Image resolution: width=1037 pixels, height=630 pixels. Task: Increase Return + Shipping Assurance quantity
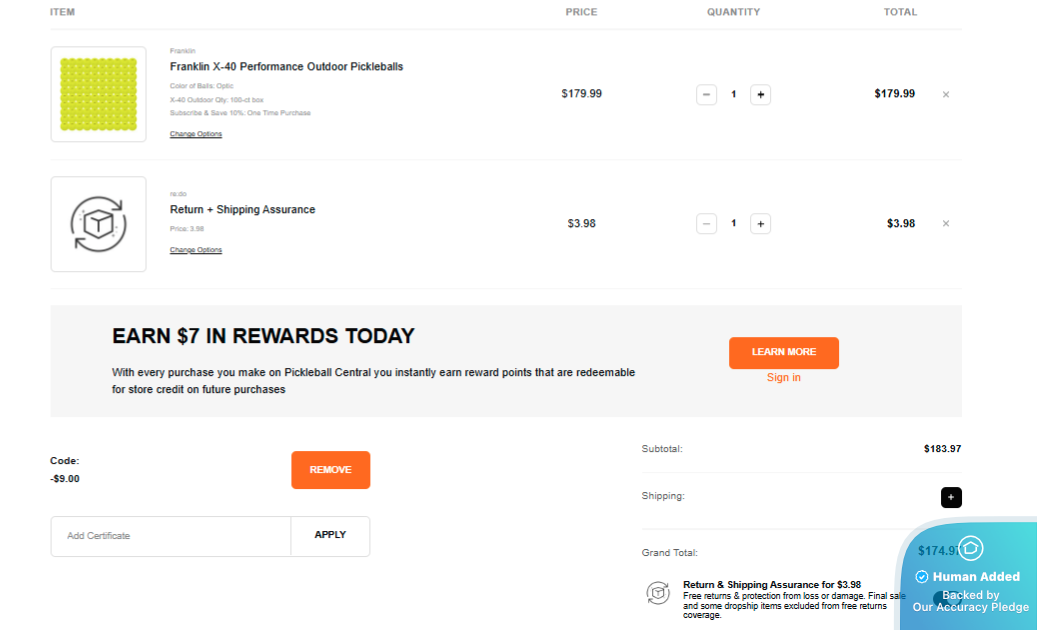[x=760, y=224]
